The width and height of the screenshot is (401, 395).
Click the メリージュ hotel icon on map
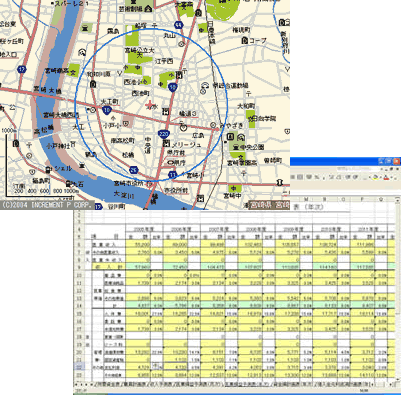[166, 144]
